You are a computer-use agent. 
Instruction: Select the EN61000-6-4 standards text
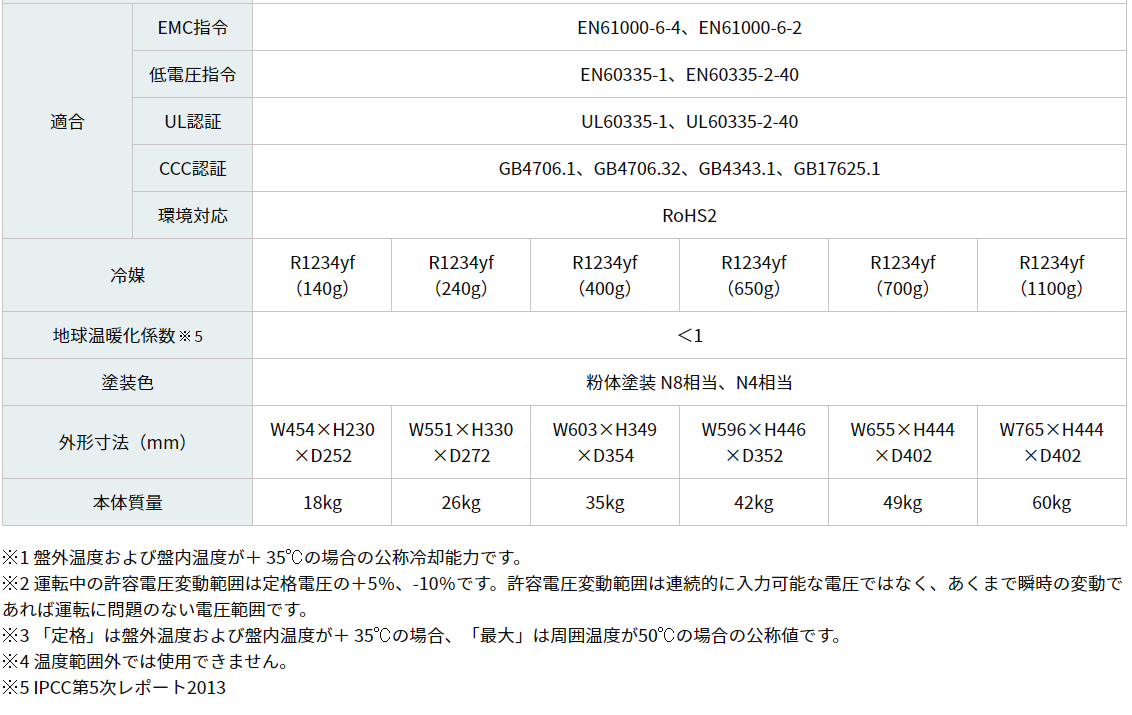coord(689,28)
